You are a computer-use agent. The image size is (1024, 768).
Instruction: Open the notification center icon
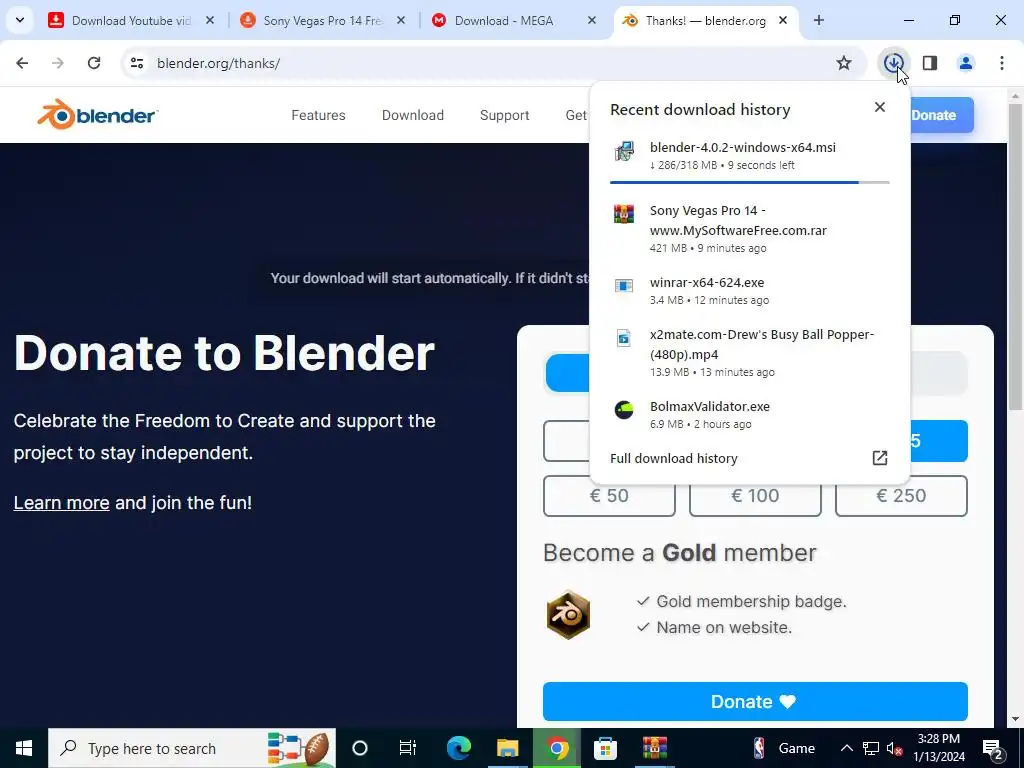pyautogui.click(x=993, y=748)
